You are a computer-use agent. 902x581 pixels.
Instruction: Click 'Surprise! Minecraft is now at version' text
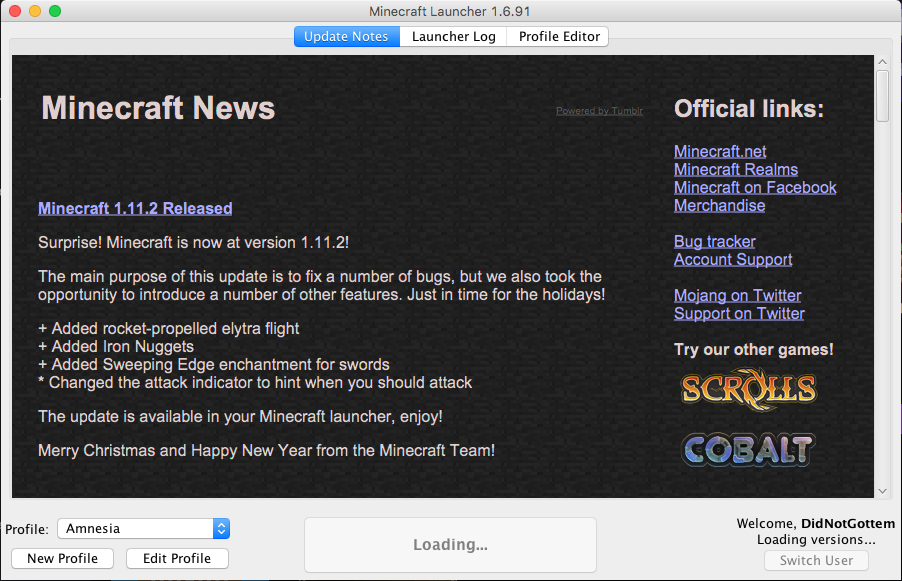[193, 242]
